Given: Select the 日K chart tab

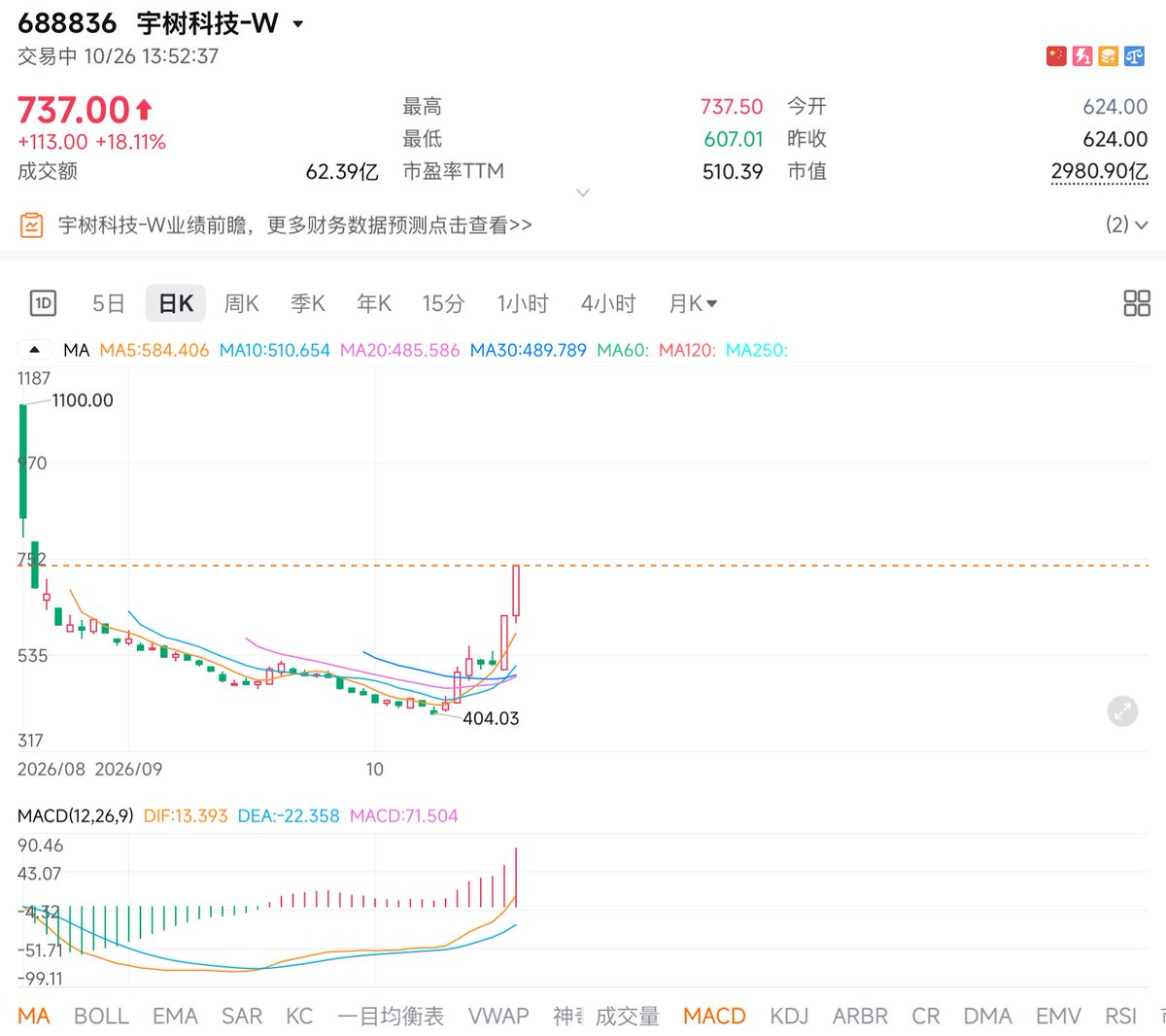Looking at the screenshot, I should click(176, 304).
